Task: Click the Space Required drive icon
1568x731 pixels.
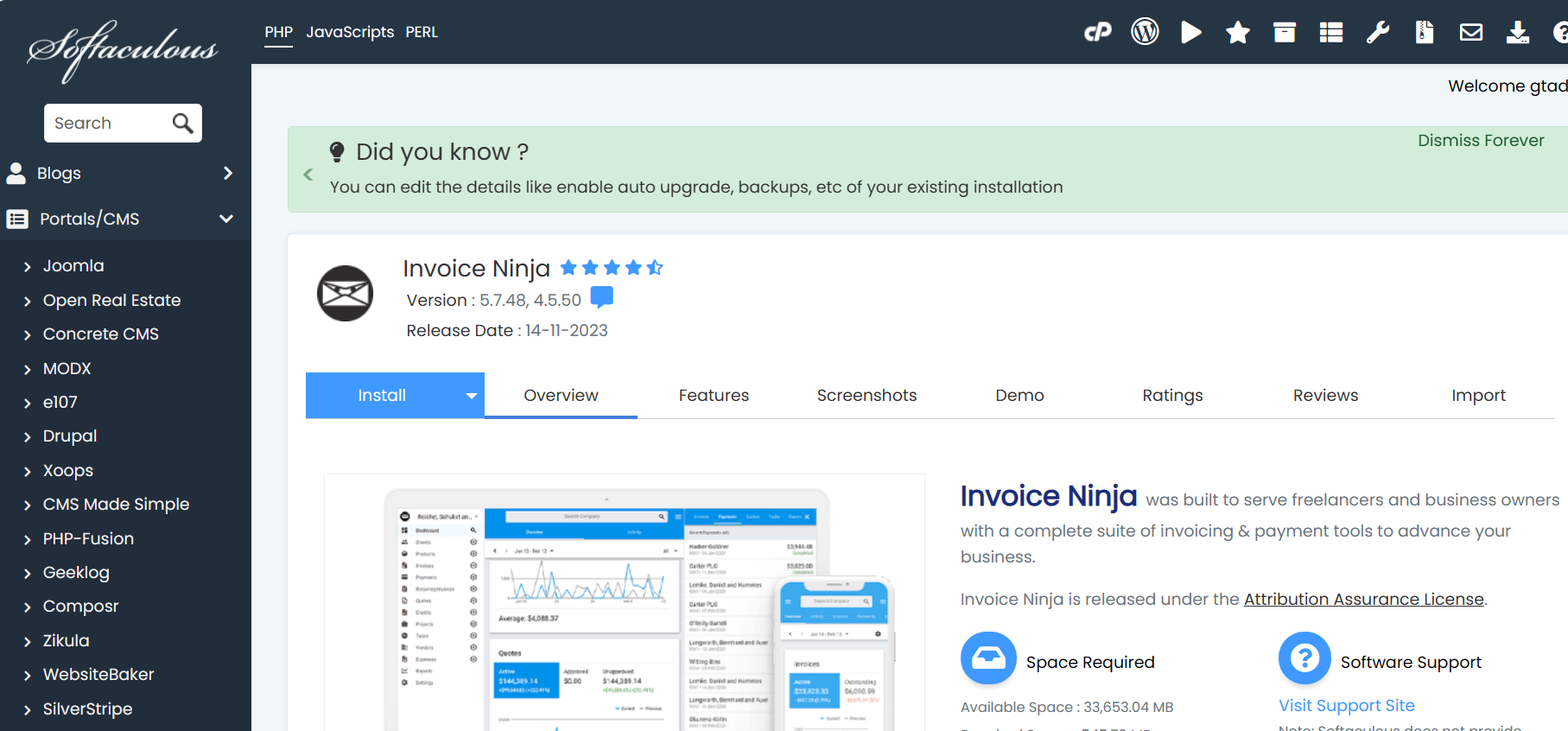Action: [x=988, y=658]
